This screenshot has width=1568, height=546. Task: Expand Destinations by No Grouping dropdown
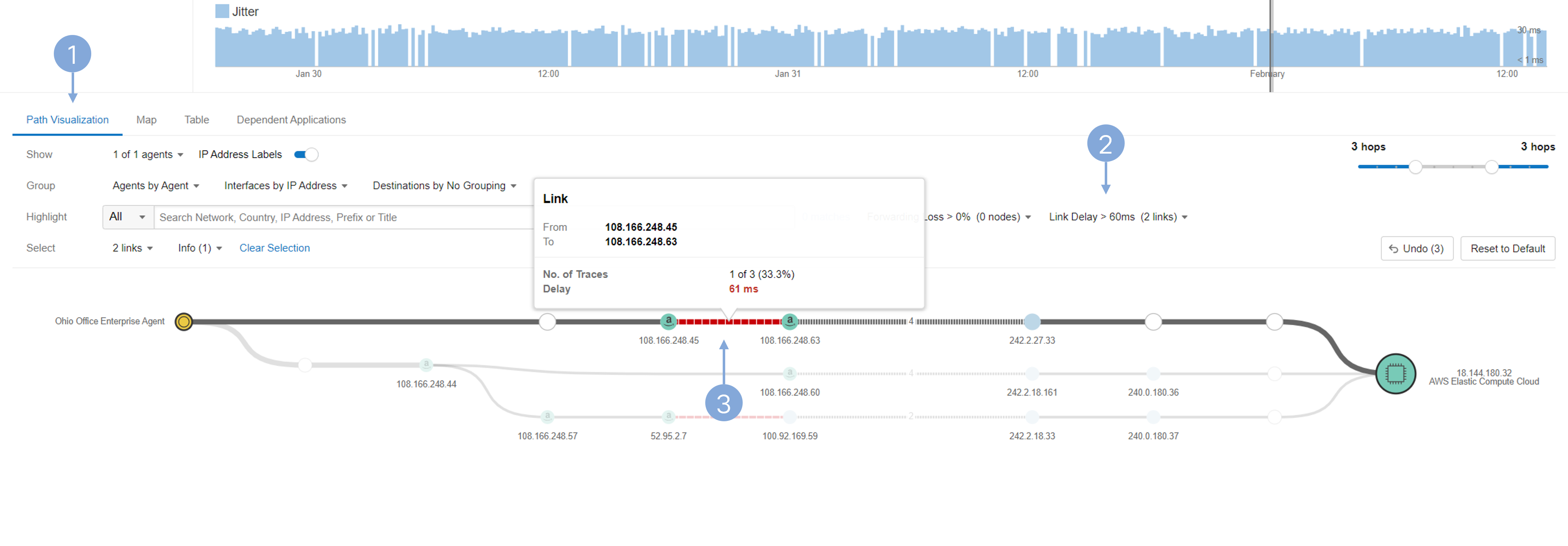pos(444,186)
